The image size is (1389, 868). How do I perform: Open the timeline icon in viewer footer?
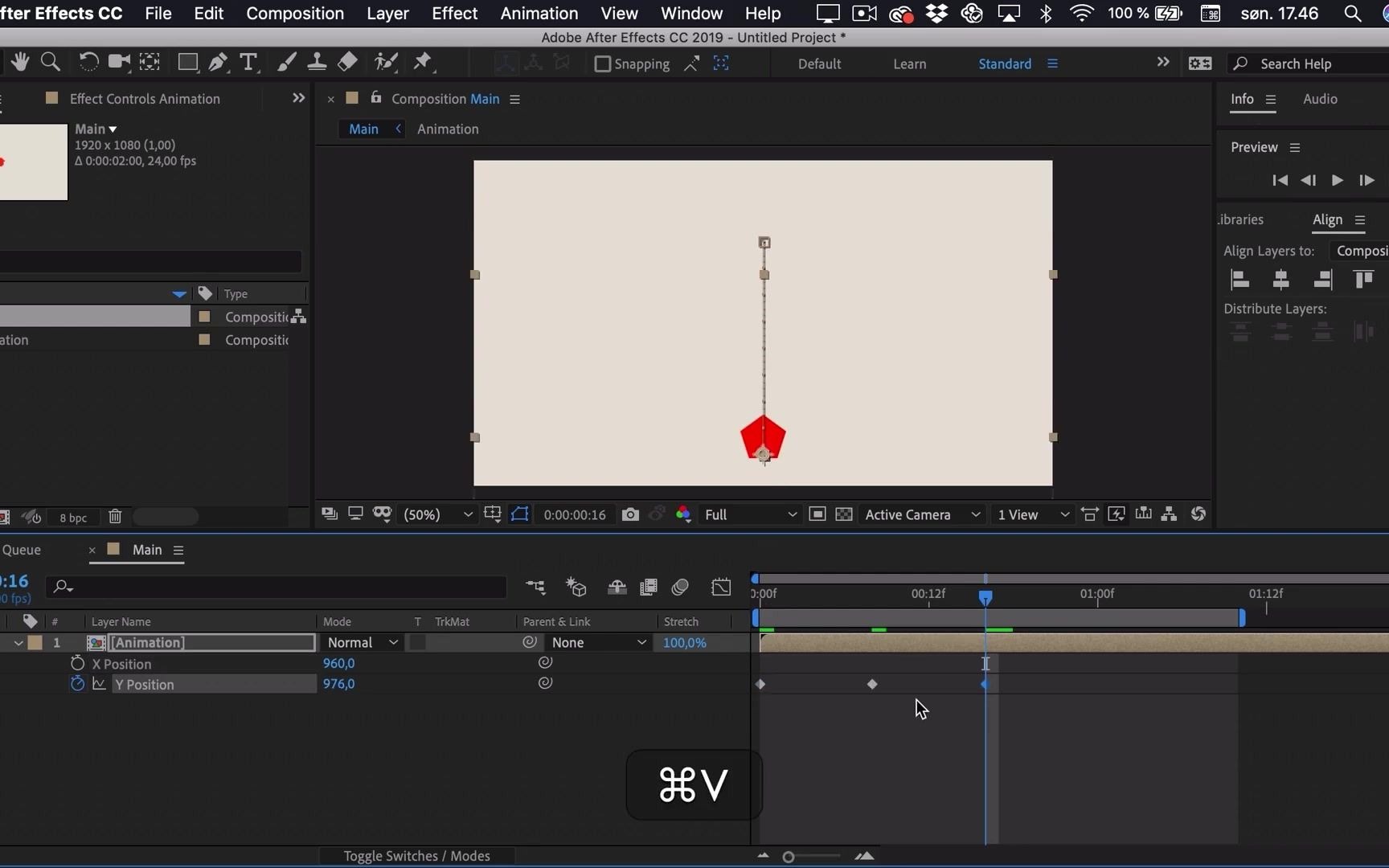coord(1143,514)
